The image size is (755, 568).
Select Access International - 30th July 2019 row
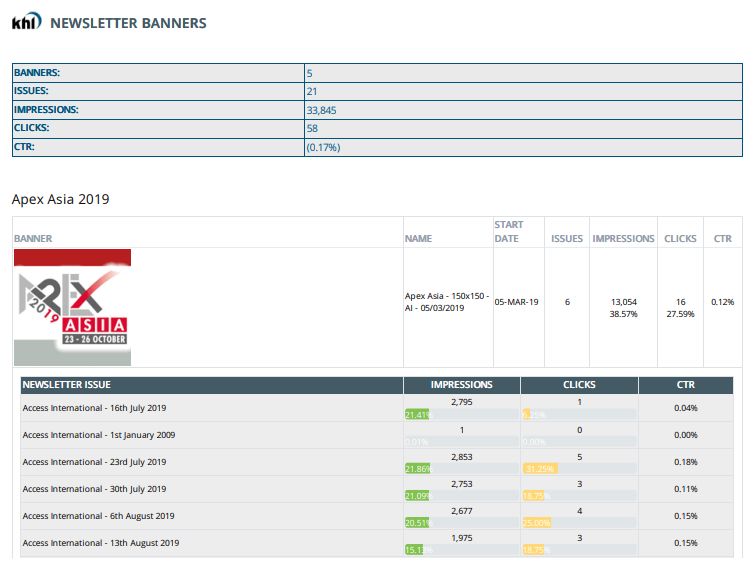click(x=377, y=489)
